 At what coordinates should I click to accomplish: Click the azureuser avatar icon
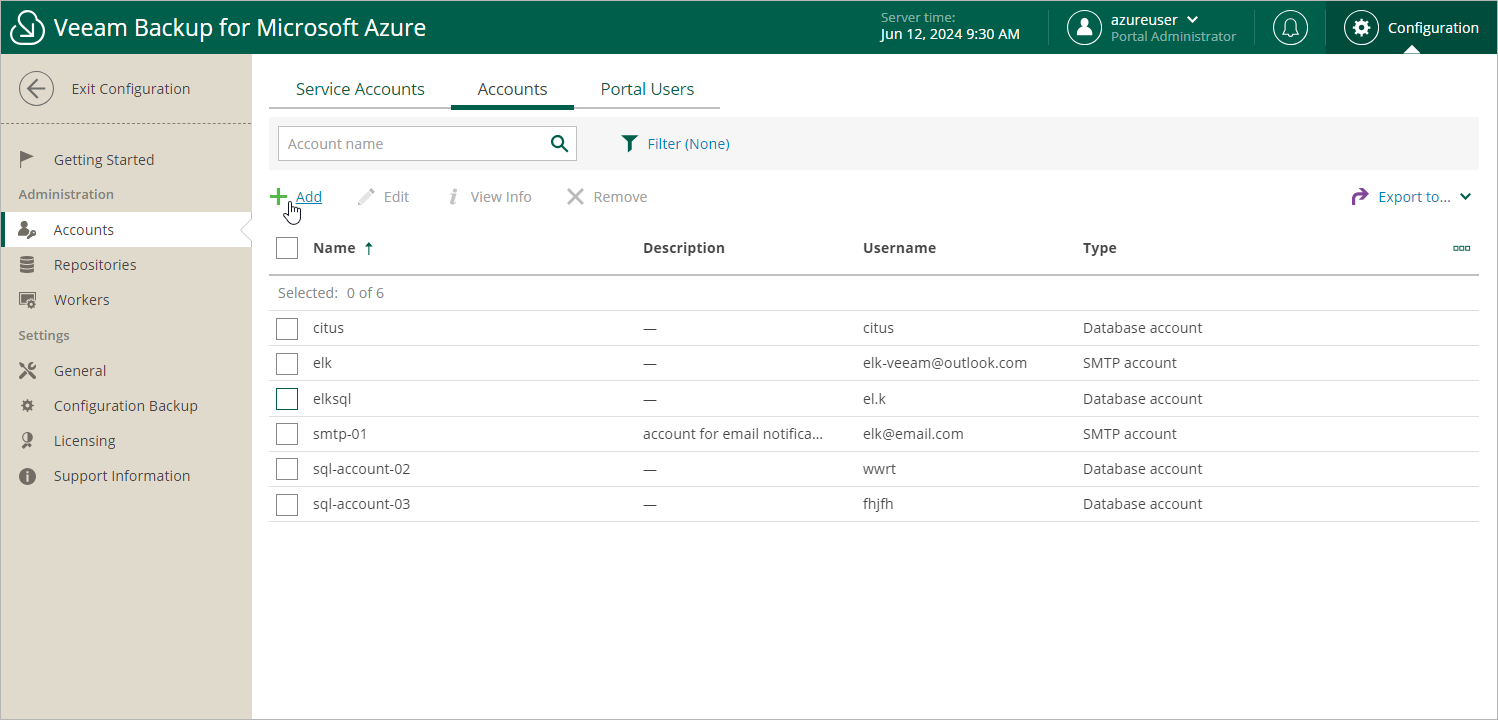tap(1084, 28)
